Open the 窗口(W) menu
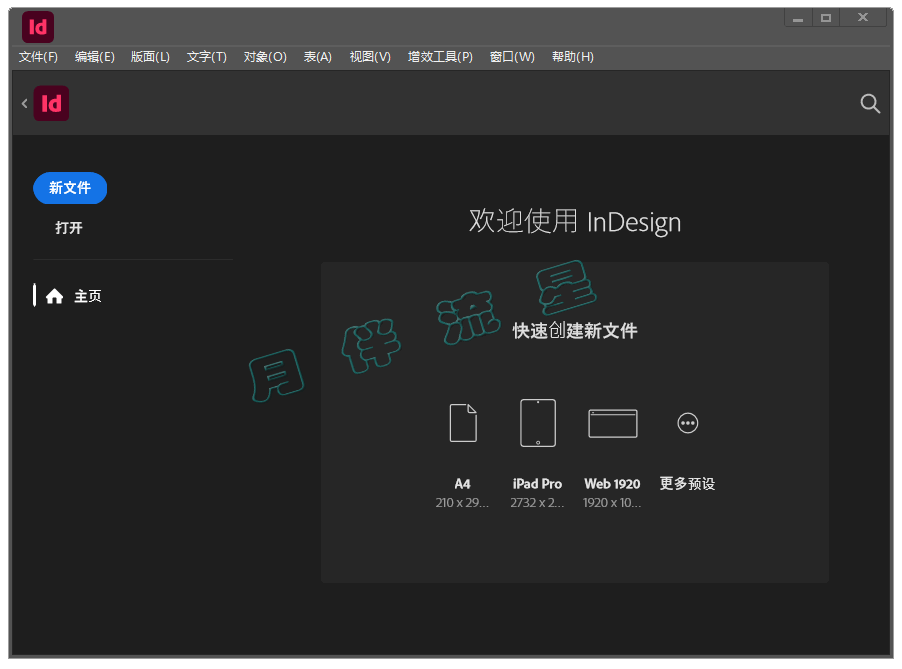Viewport: 902px width, 669px height. (512, 57)
